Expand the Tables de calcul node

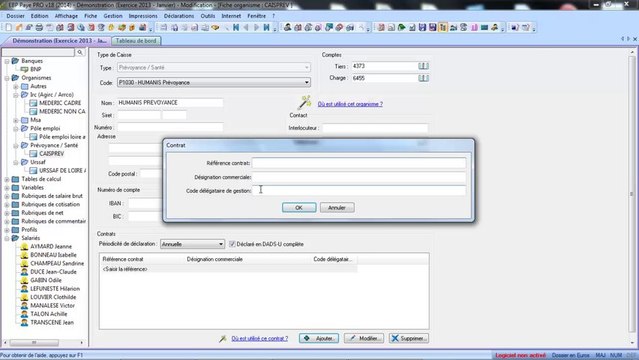pos(7,179)
